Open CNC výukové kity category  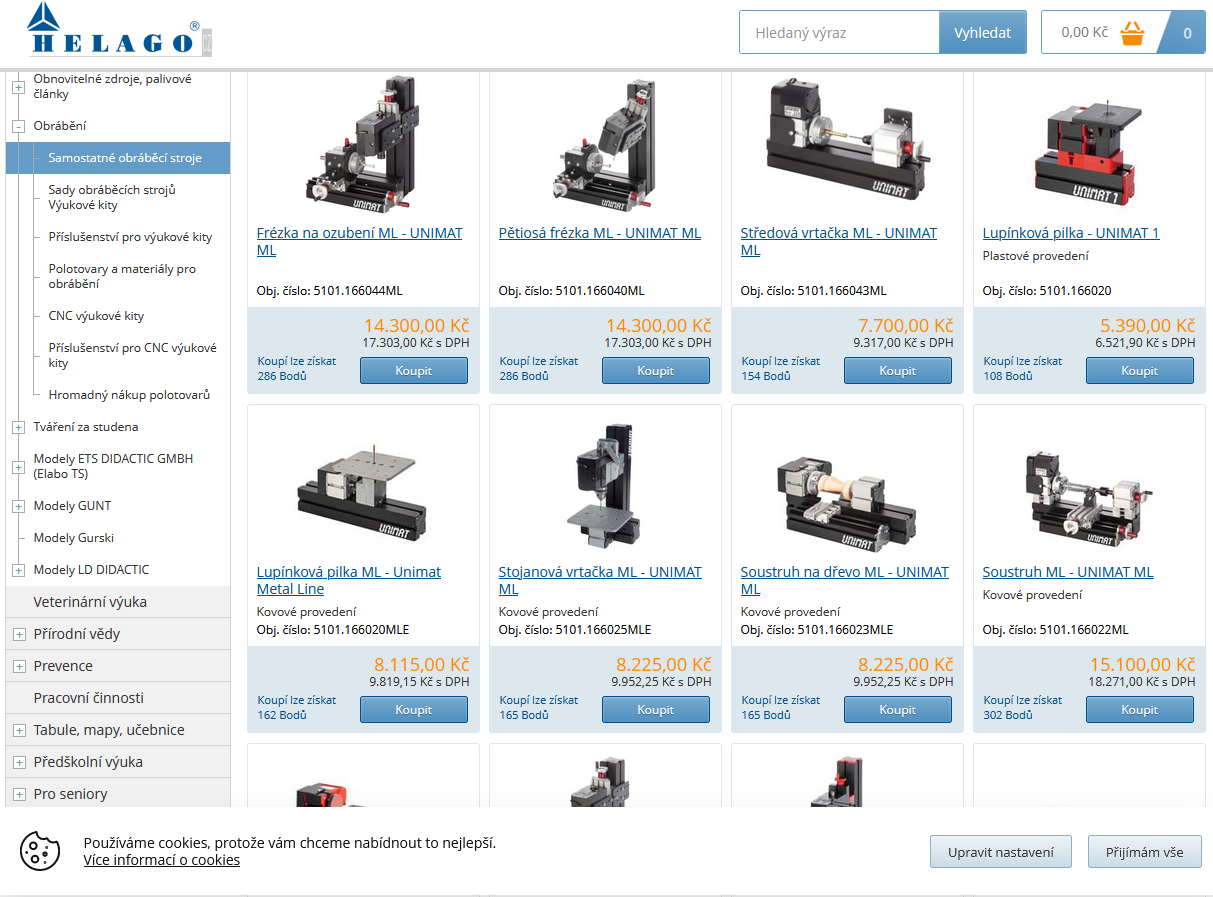coord(96,316)
